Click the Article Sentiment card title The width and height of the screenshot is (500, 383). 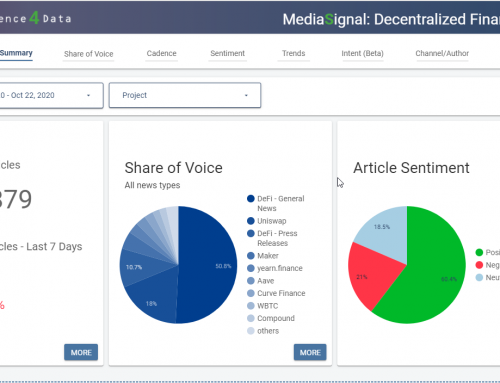(411, 168)
